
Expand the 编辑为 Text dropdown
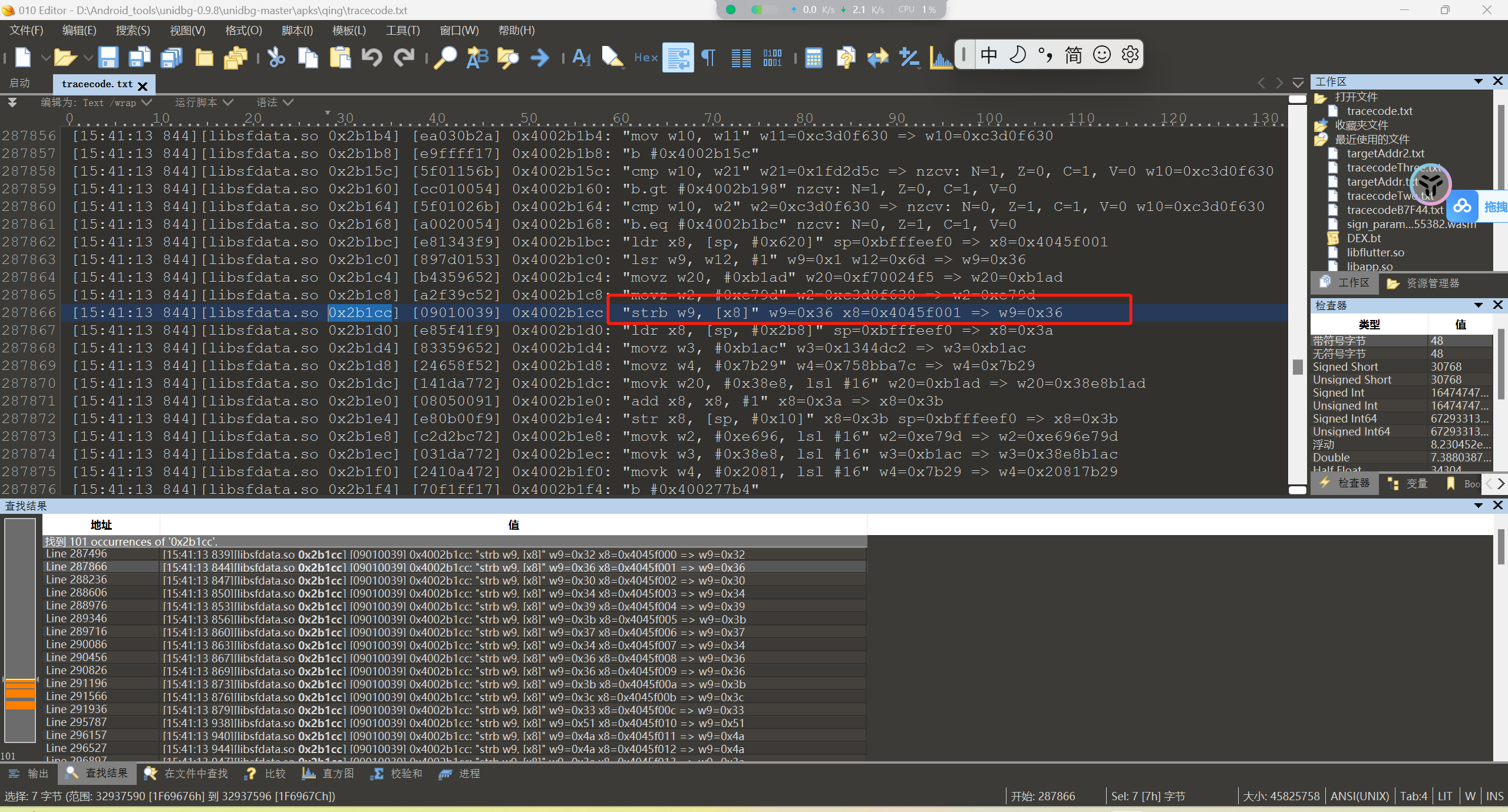pyautogui.click(x=96, y=102)
